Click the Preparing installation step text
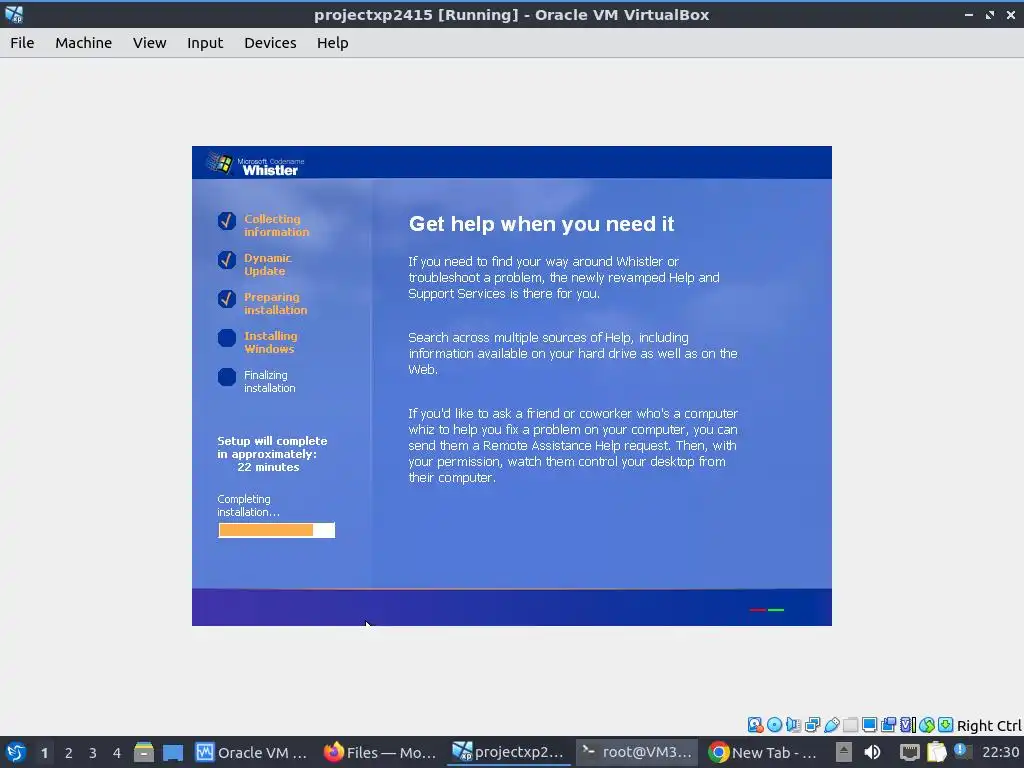 [x=275, y=303]
